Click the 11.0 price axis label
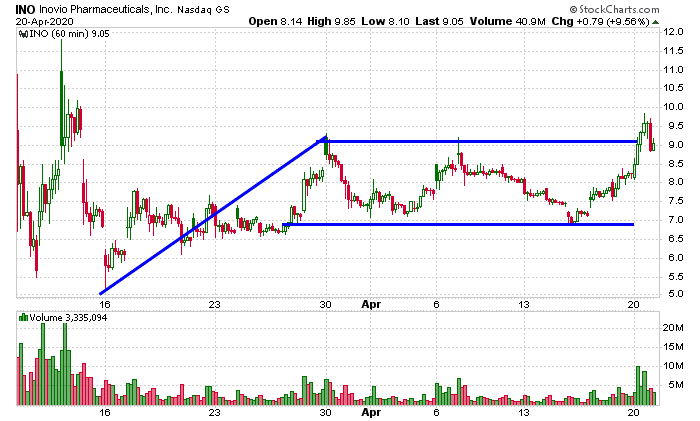The height and width of the screenshot is (421, 700). [x=673, y=70]
